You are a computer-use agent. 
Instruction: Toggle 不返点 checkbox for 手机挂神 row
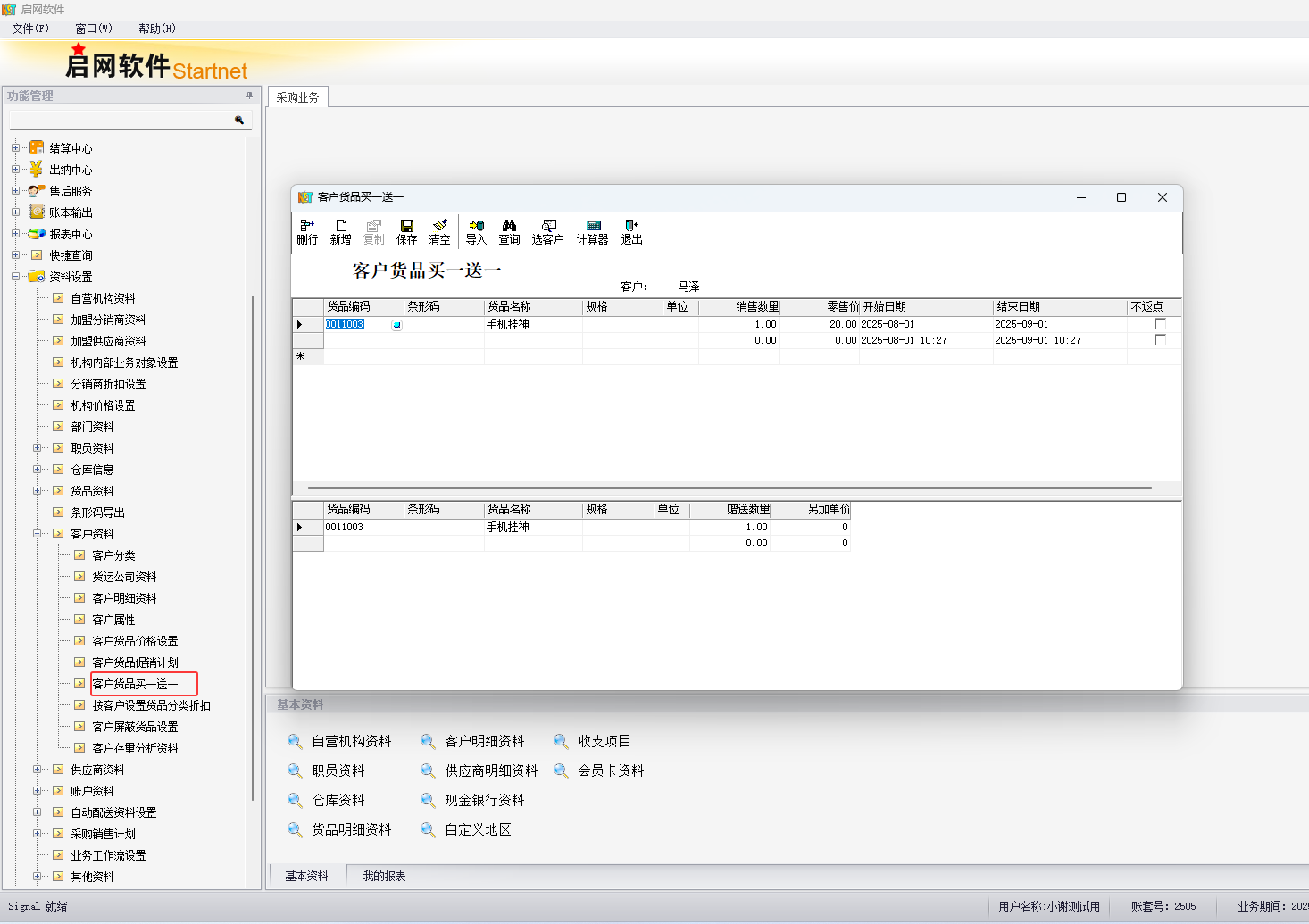pos(1160,324)
